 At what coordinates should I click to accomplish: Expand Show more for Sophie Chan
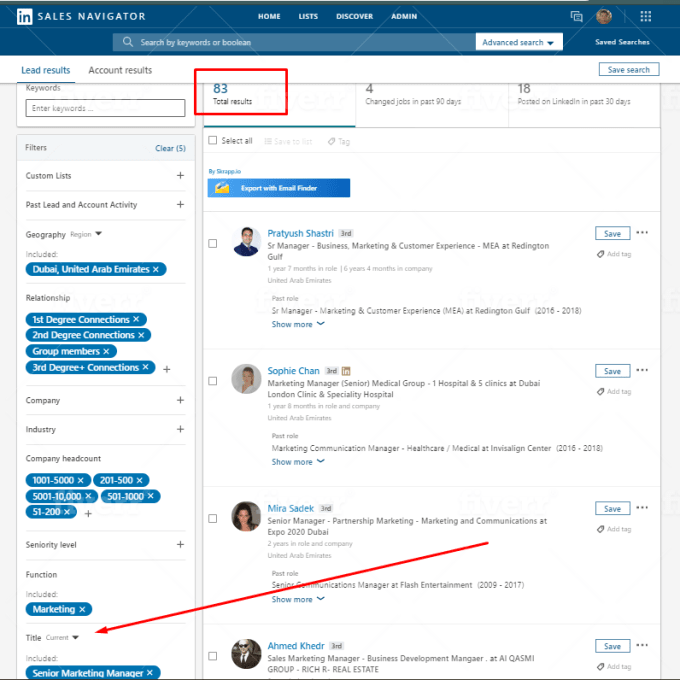(298, 462)
